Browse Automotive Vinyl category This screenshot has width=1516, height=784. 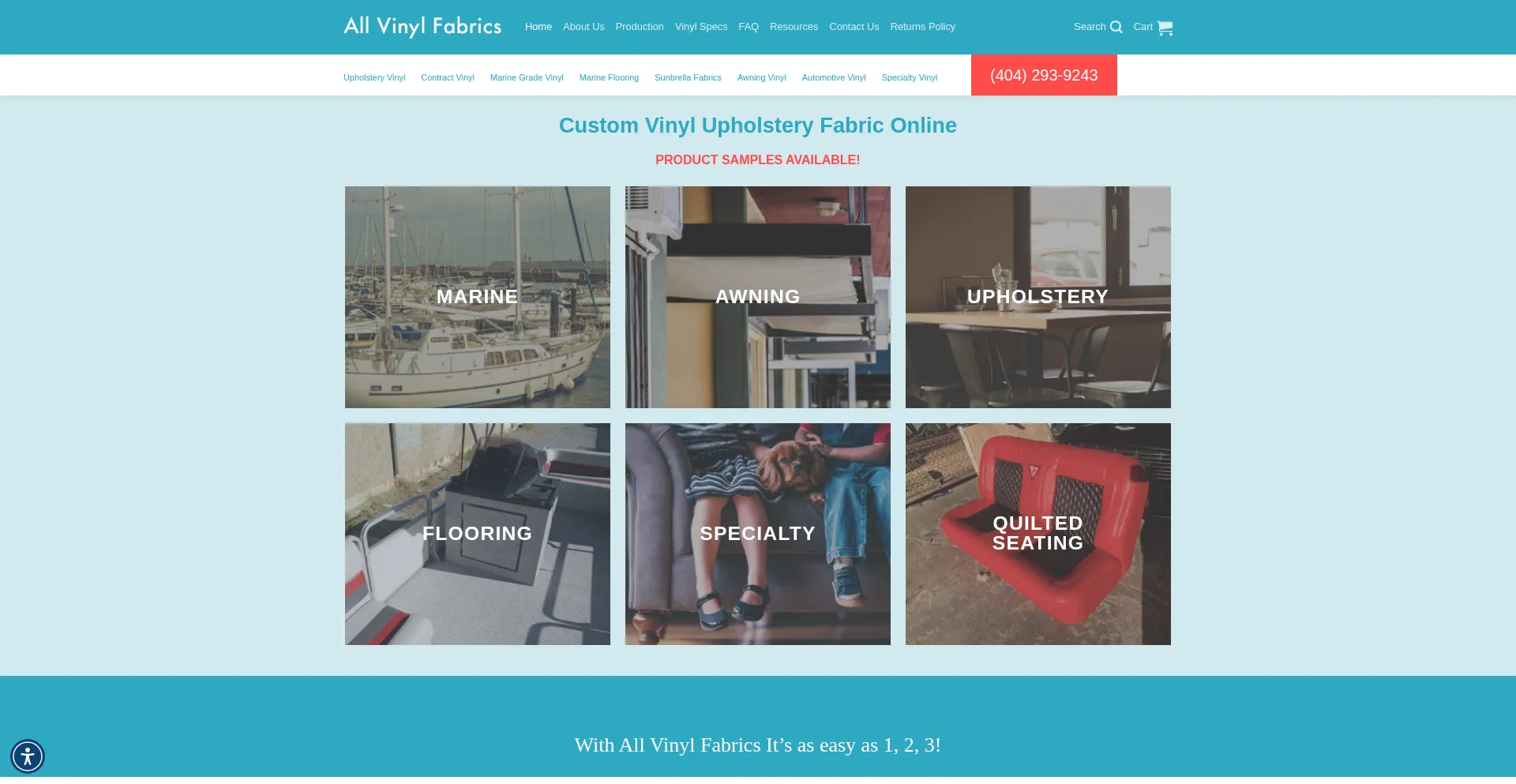834,77
